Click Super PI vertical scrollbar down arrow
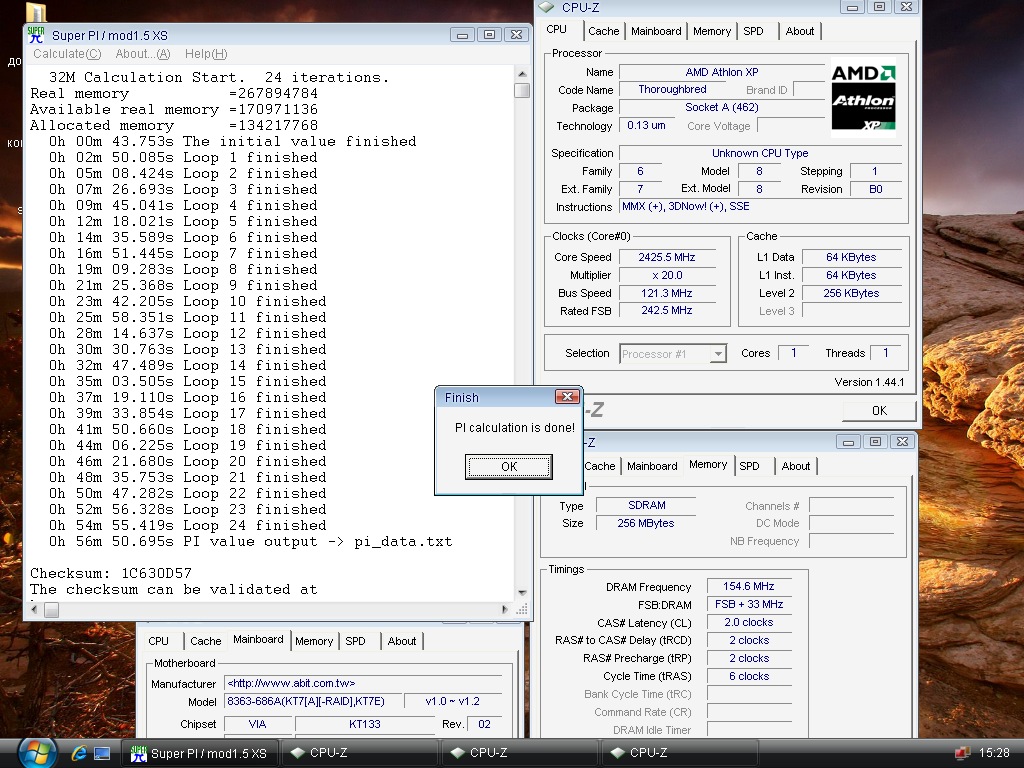The height and width of the screenshot is (768, 1024). [x=522, y=593]
